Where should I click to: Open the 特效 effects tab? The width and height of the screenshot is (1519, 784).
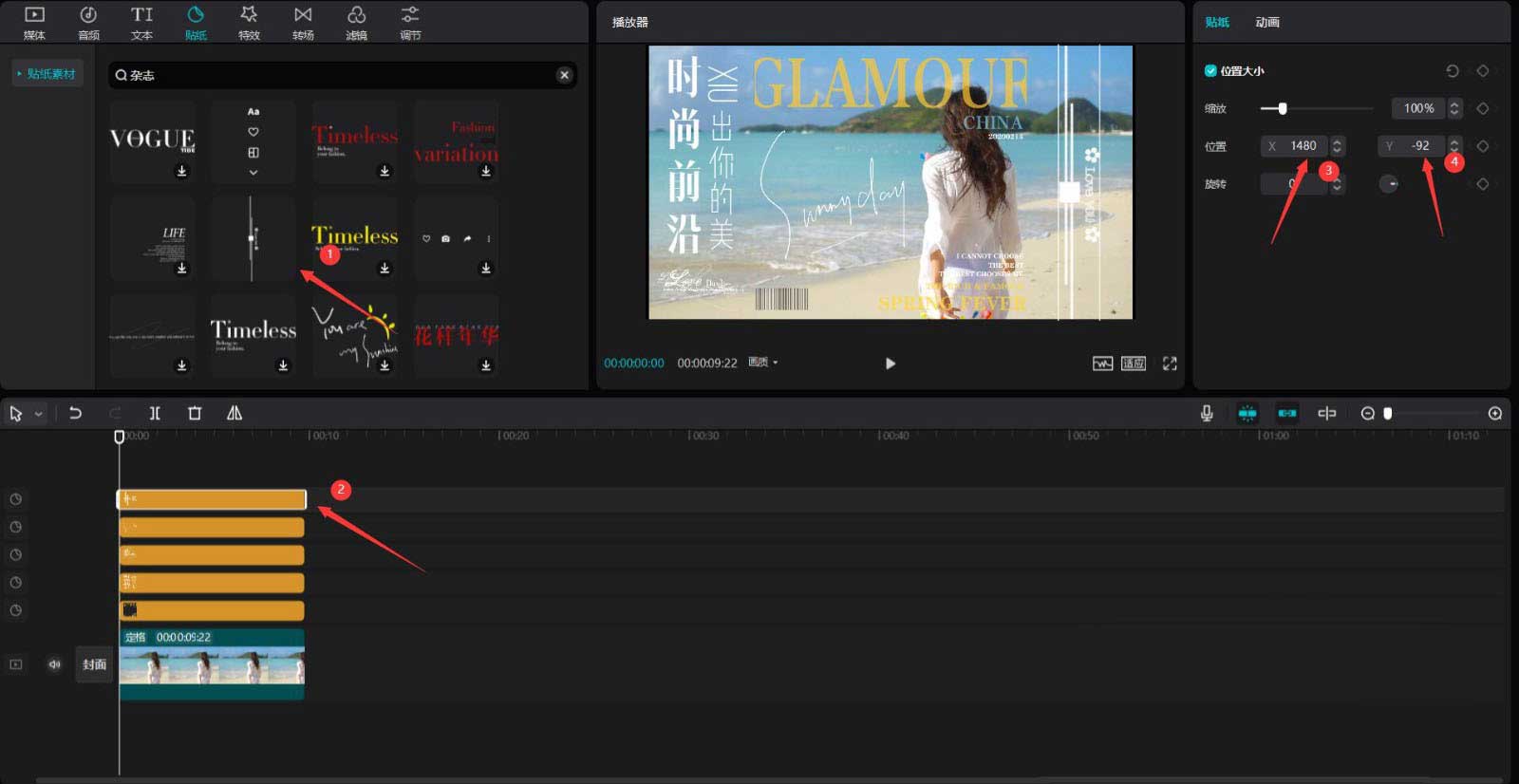[249, 23]
